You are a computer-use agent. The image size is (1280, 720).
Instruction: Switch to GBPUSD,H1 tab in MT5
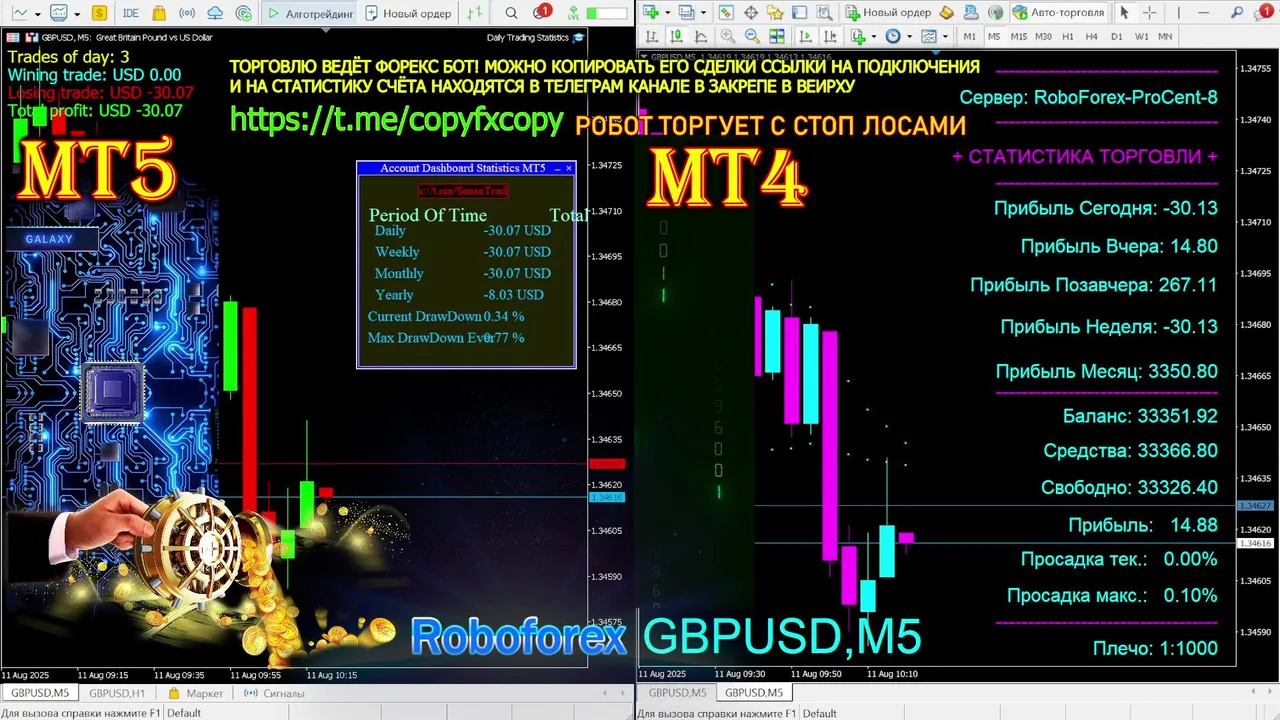click(x=117, y=693)
